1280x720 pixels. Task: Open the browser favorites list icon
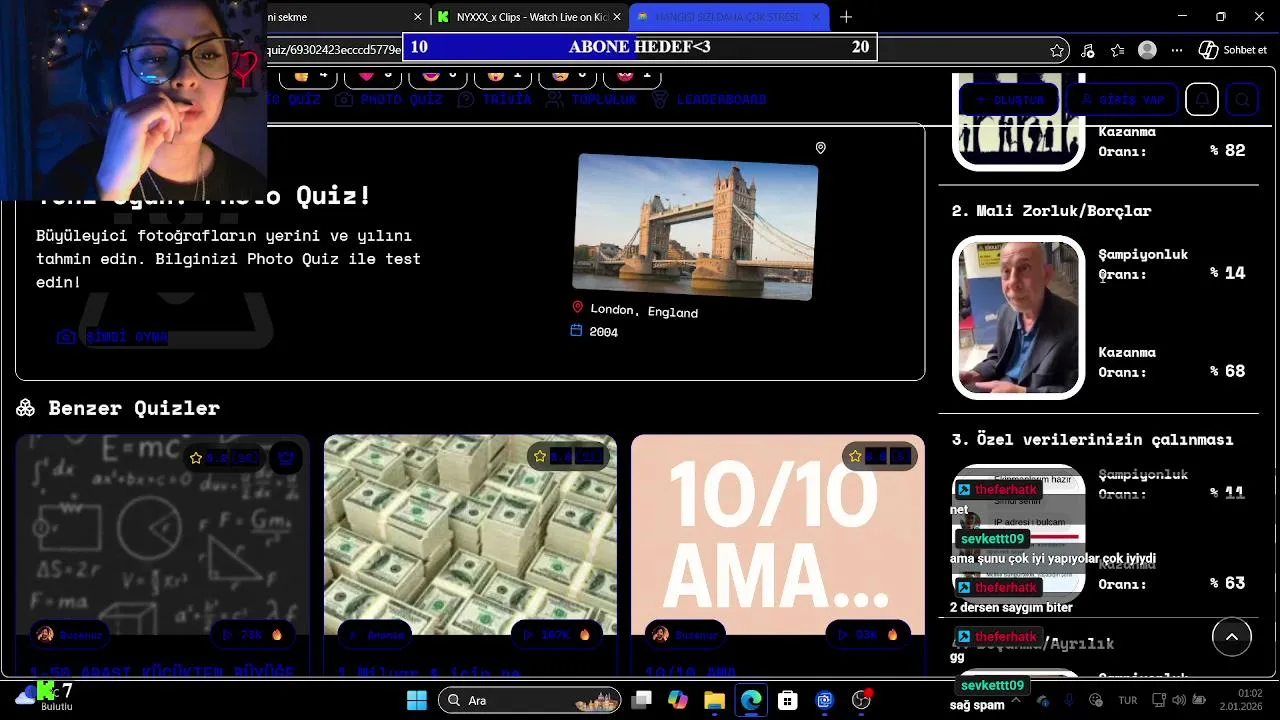click(1118, 50)
